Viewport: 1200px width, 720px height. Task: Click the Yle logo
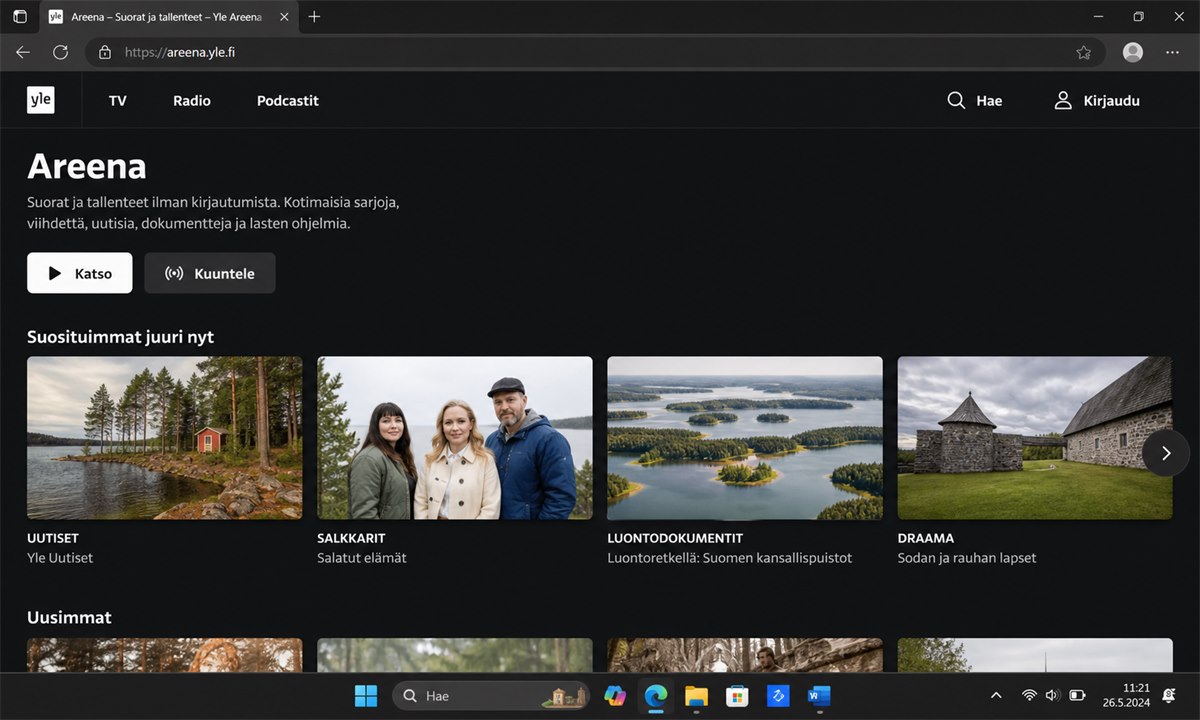point(40,100)
